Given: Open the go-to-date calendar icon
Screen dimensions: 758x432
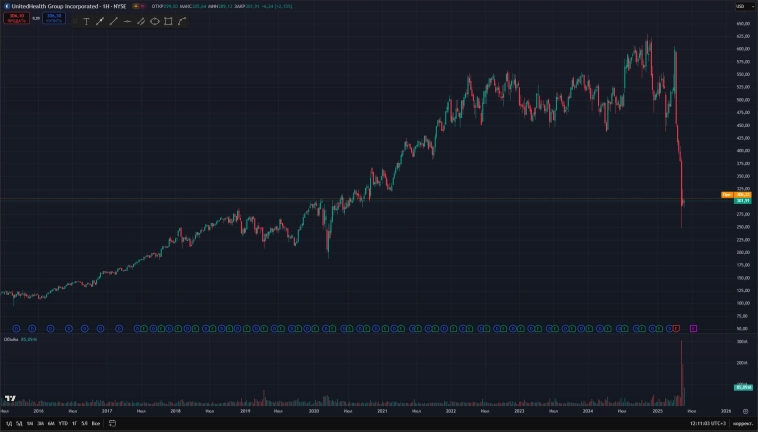Looking at the screenshot, I should tap(112, 423).
